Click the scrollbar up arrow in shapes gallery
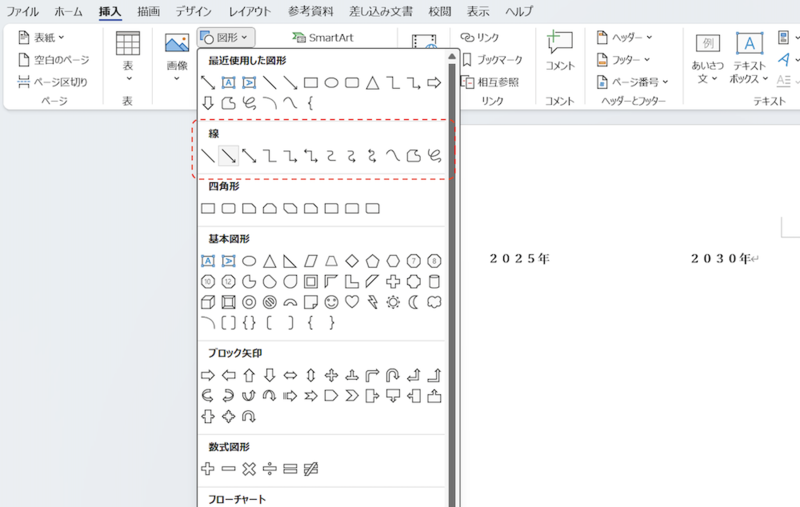800x507 pixels. [x=452, y=57]
